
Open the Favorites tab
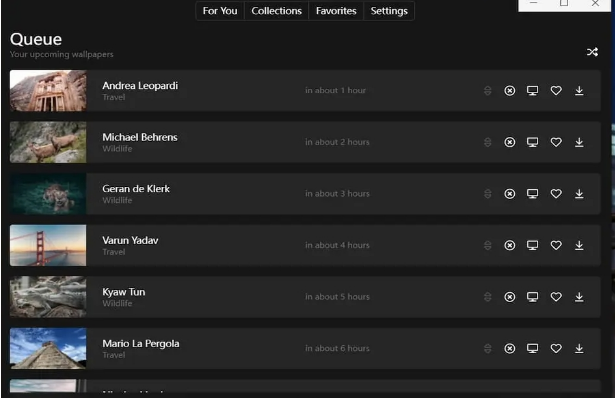click(x=336, y=11)
